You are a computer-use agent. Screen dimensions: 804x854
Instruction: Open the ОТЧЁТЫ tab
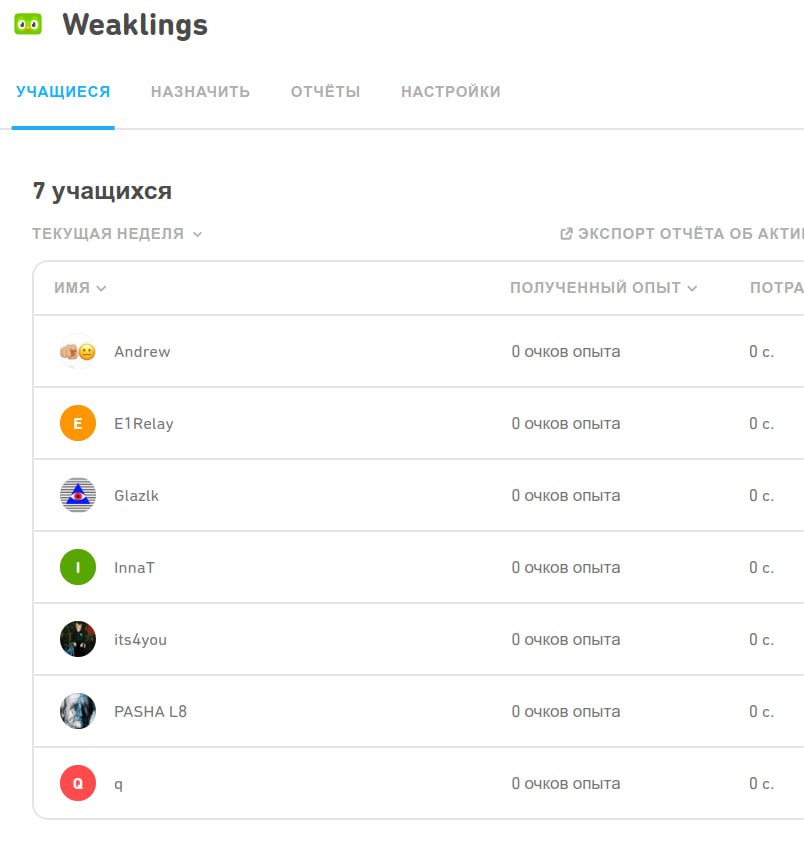(x=325, y=92)
